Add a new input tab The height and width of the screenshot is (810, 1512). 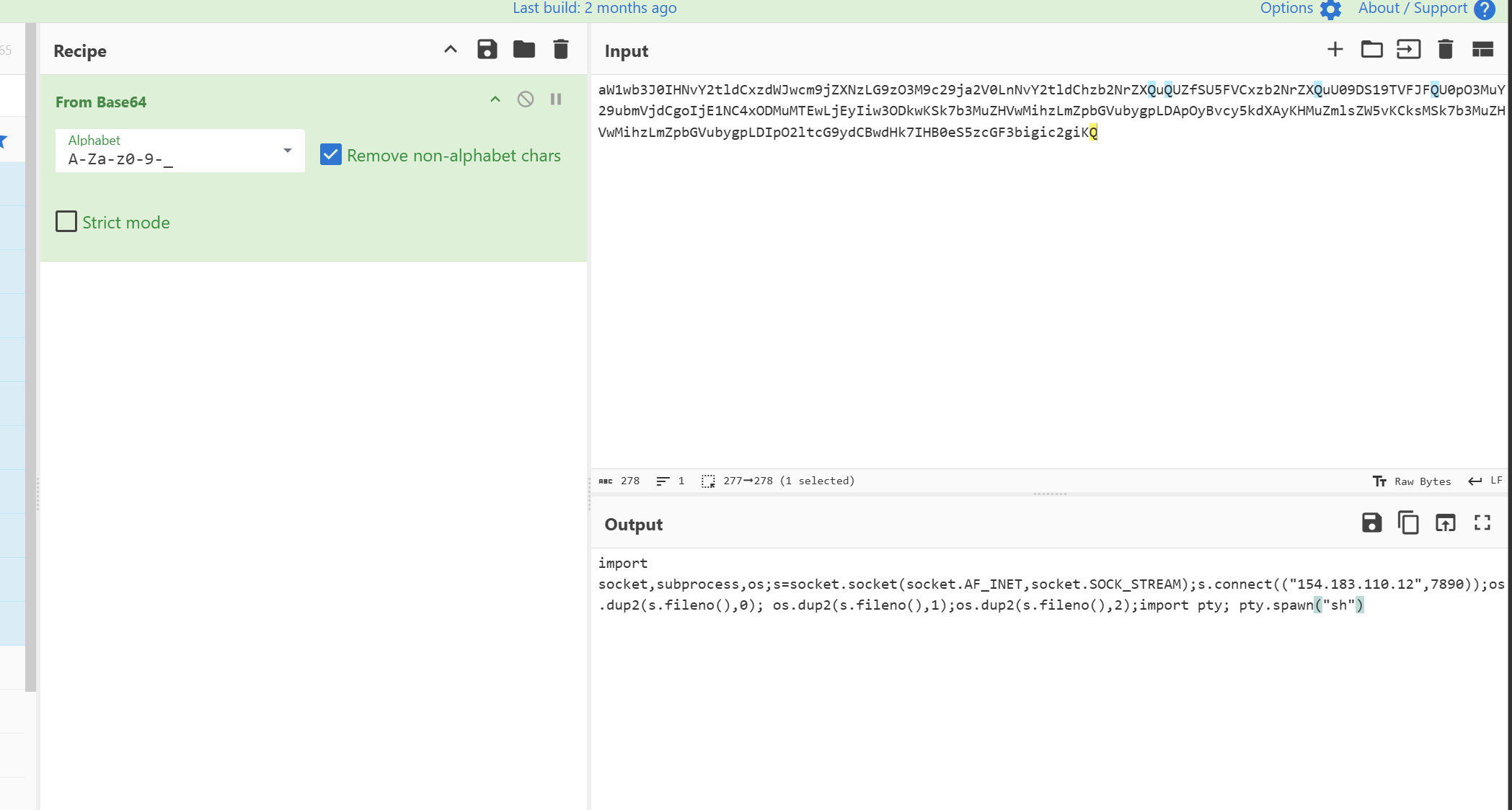click(1335, 50)
